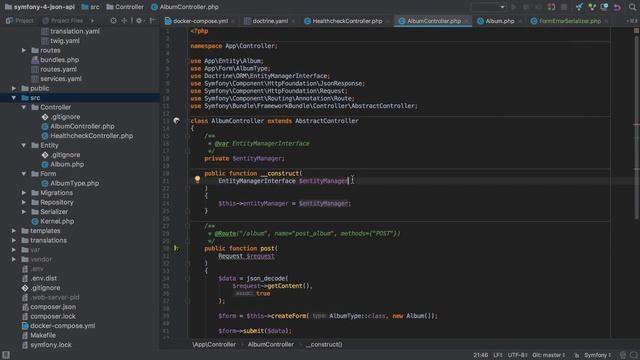Click the Debug button in toolbar
This screenshot has width=640, height=360.
tap(526, 7)
